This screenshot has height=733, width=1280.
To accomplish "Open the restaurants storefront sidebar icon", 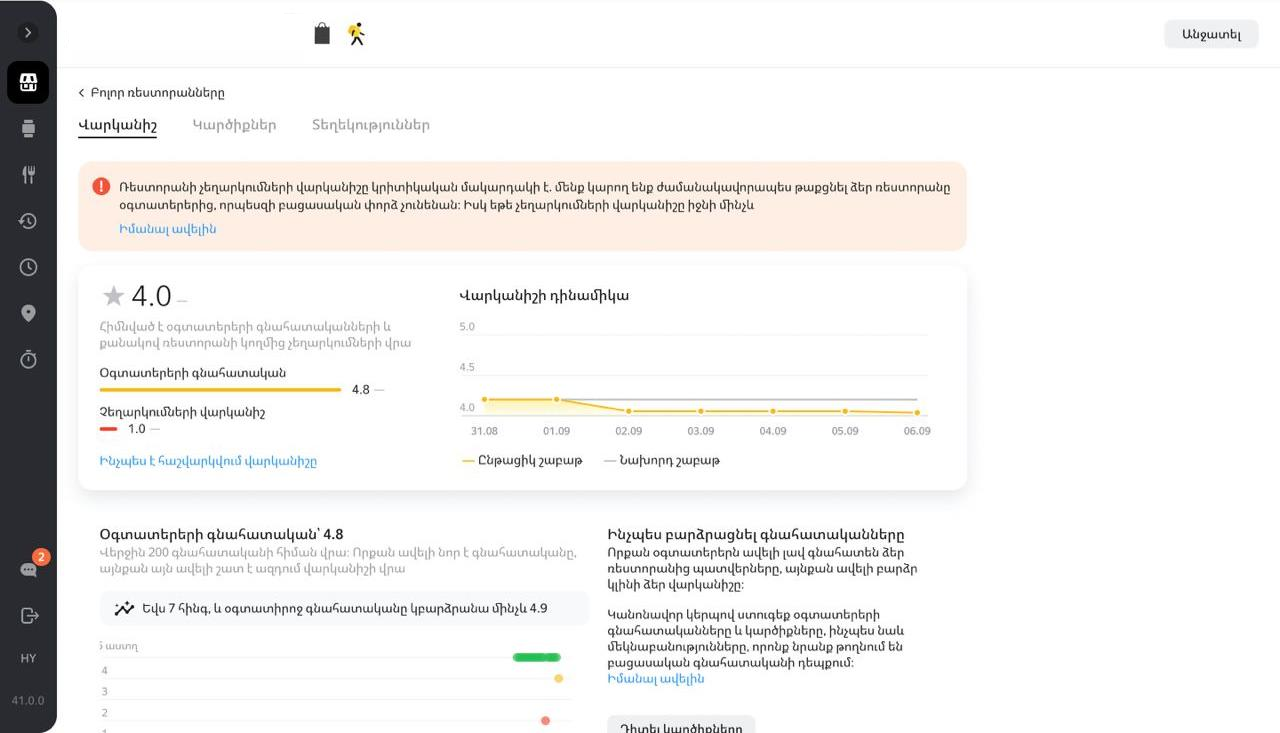I will 28,82.
